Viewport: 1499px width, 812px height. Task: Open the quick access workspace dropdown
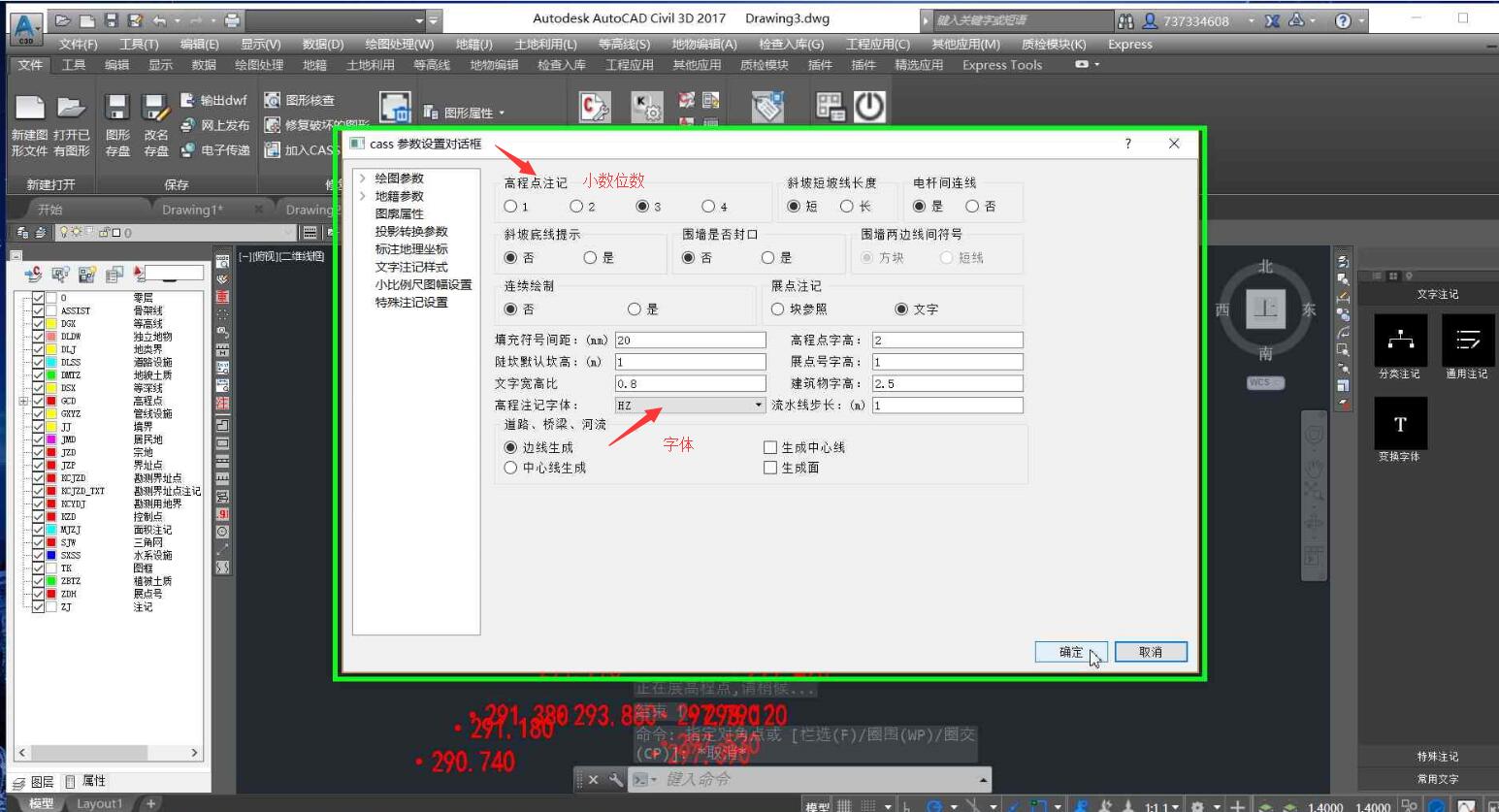420,19
